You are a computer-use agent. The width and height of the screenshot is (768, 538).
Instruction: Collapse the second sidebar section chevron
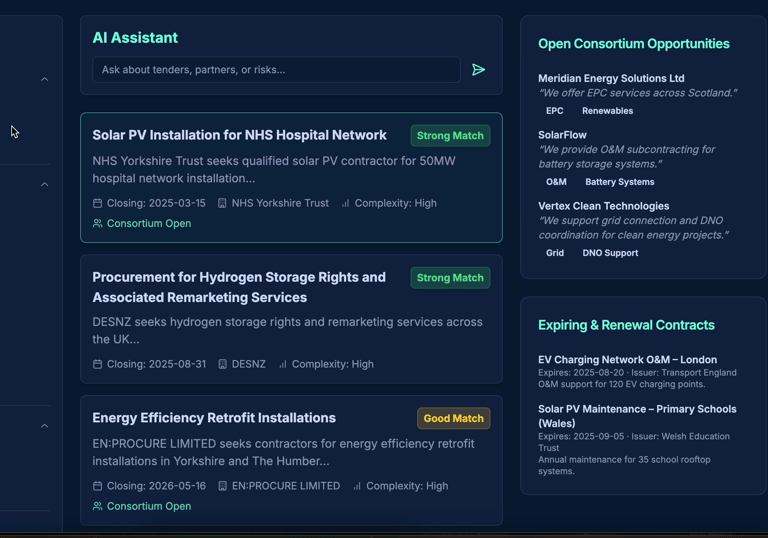45,184
